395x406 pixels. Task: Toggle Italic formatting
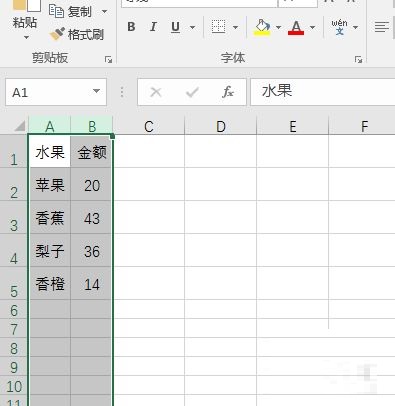[x=153, y=27]
